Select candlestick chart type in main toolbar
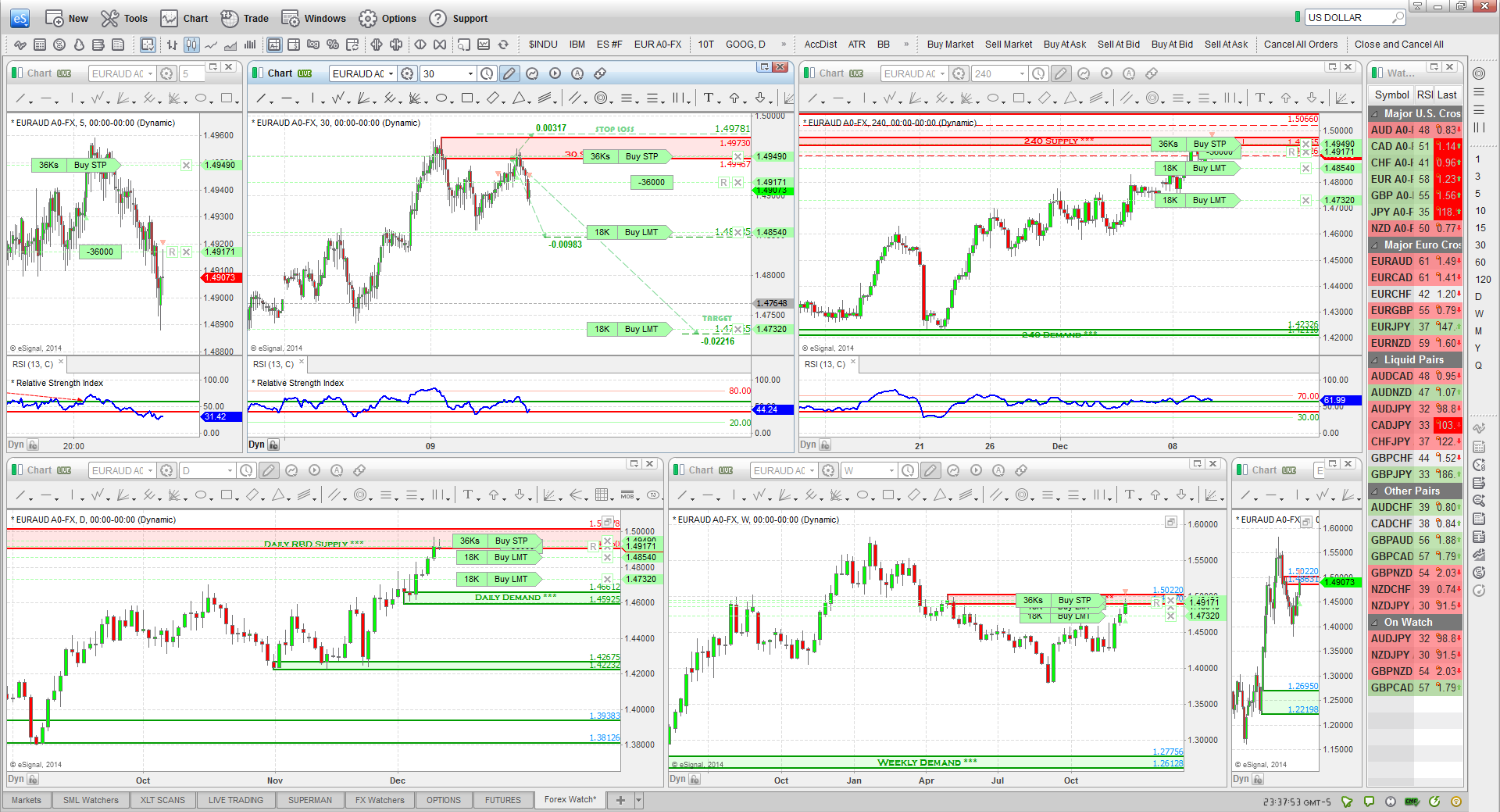The width and height of the screenshot is (1500, 812). tap(191, 45)
